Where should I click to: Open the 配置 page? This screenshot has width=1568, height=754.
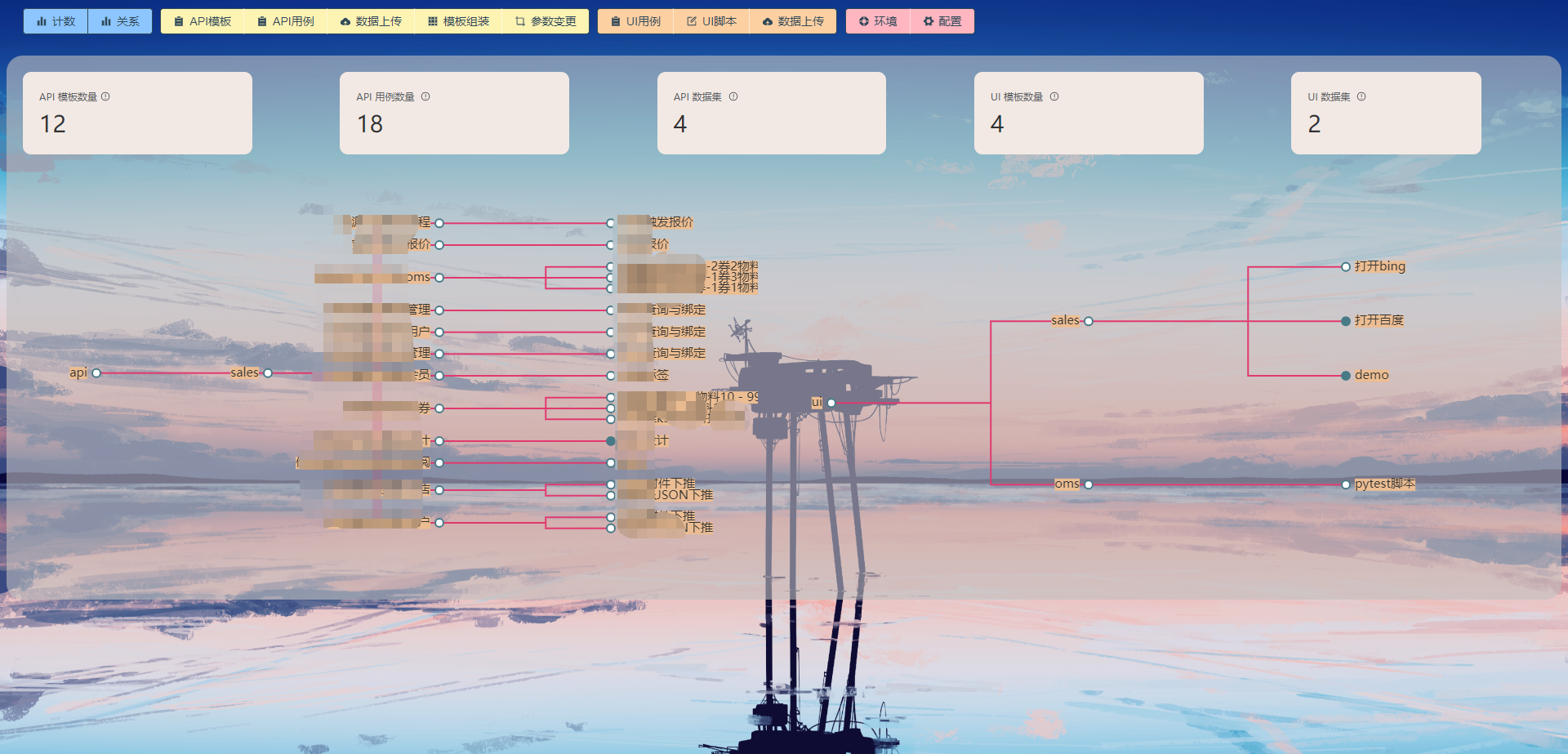[942, 21]
